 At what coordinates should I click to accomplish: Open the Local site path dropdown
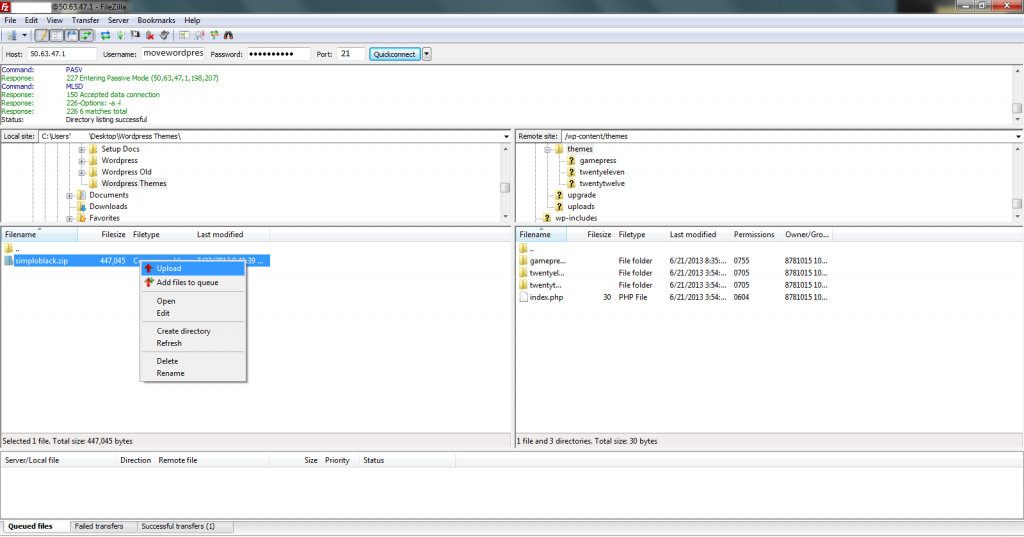coord(506,137)
